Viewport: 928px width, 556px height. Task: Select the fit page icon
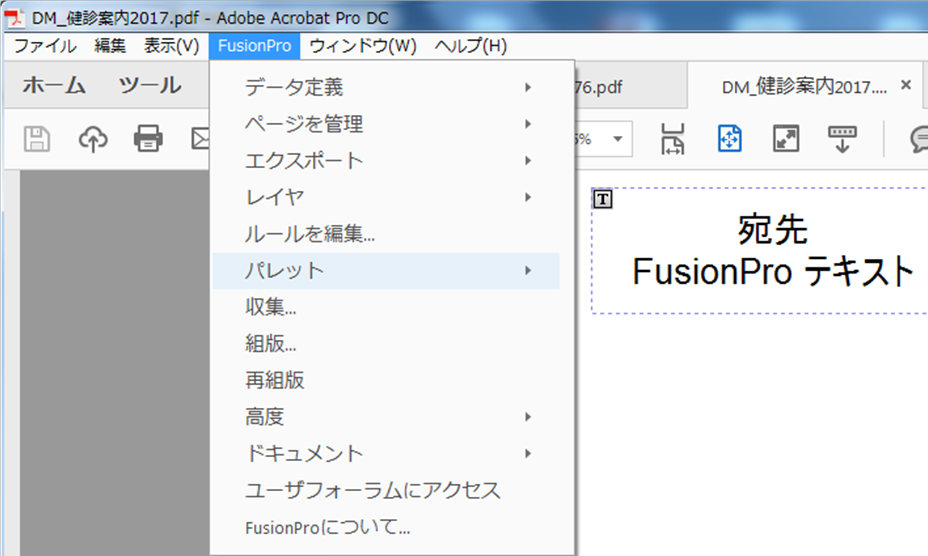(x=729, y=139)
